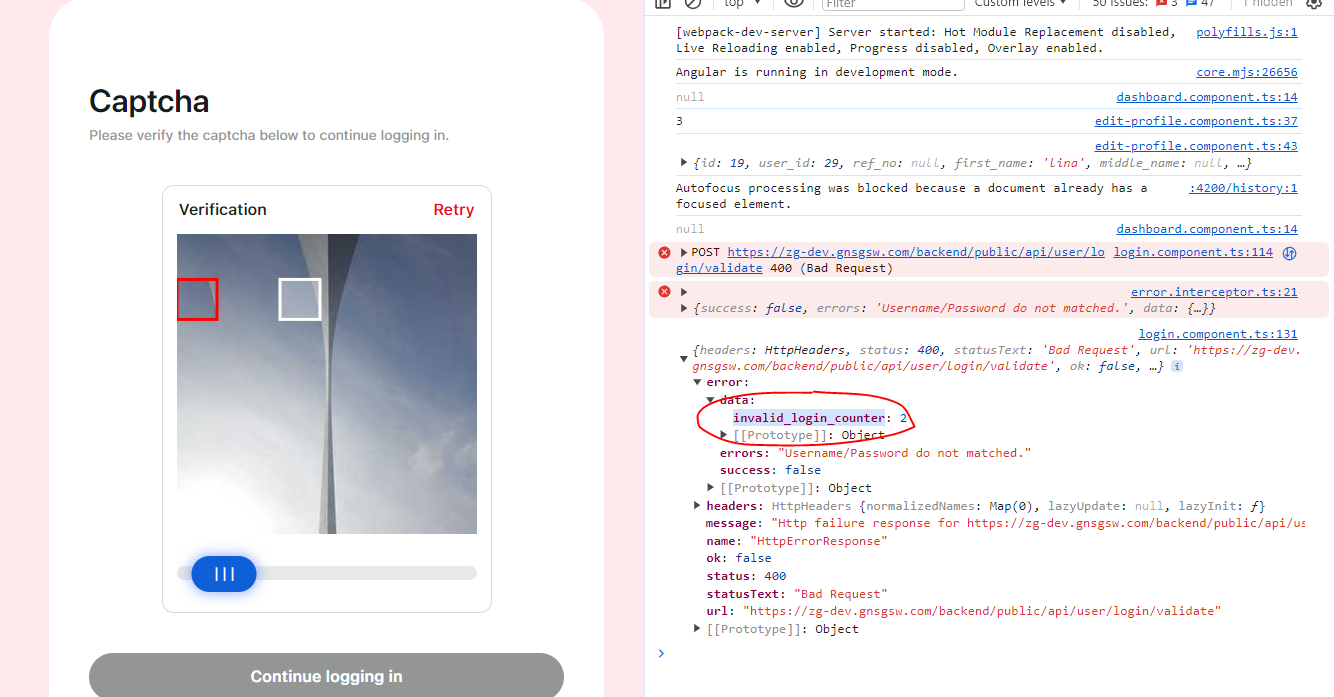Collapse the 'data:' object node

711,400
